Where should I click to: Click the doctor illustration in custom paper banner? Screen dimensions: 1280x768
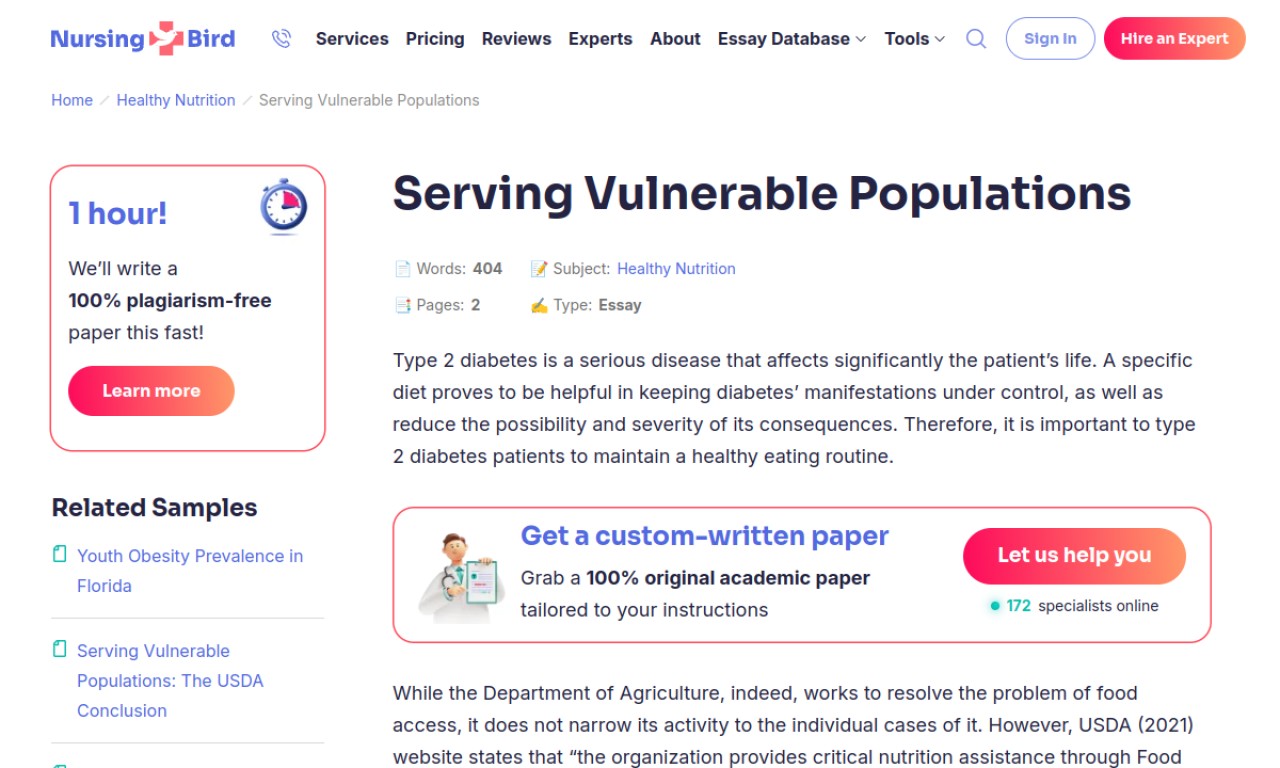[x=460, y=577]
